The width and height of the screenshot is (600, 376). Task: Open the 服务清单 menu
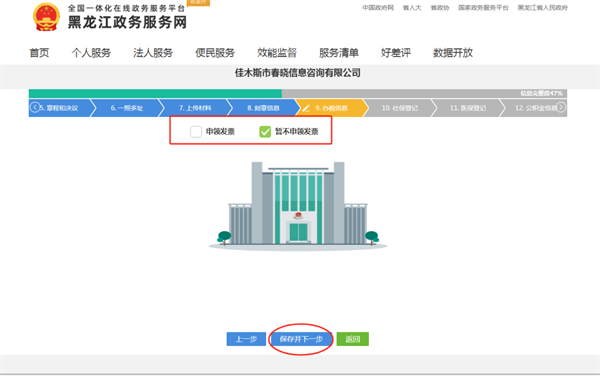click(339, 53)
